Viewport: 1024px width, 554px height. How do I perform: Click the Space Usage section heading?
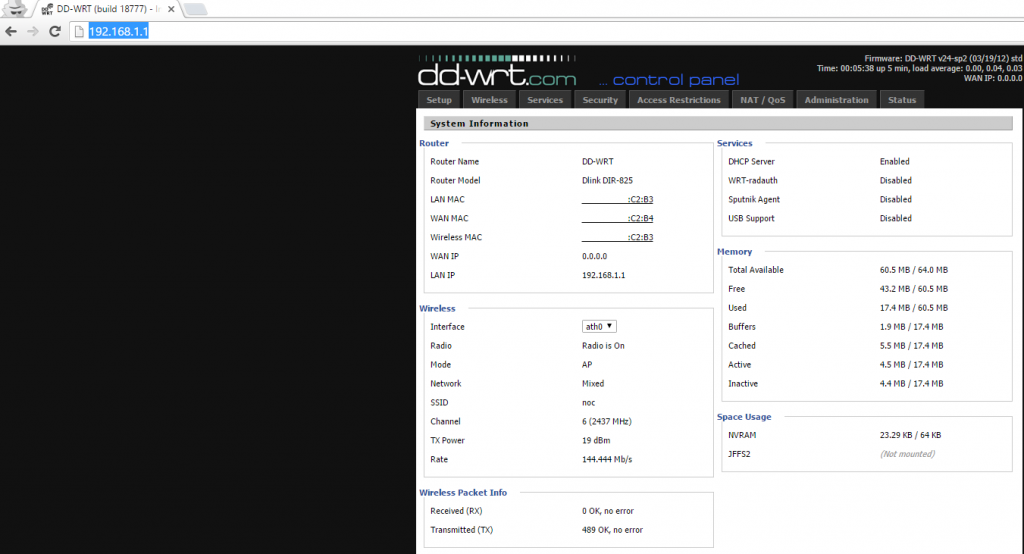coord(744,417)
